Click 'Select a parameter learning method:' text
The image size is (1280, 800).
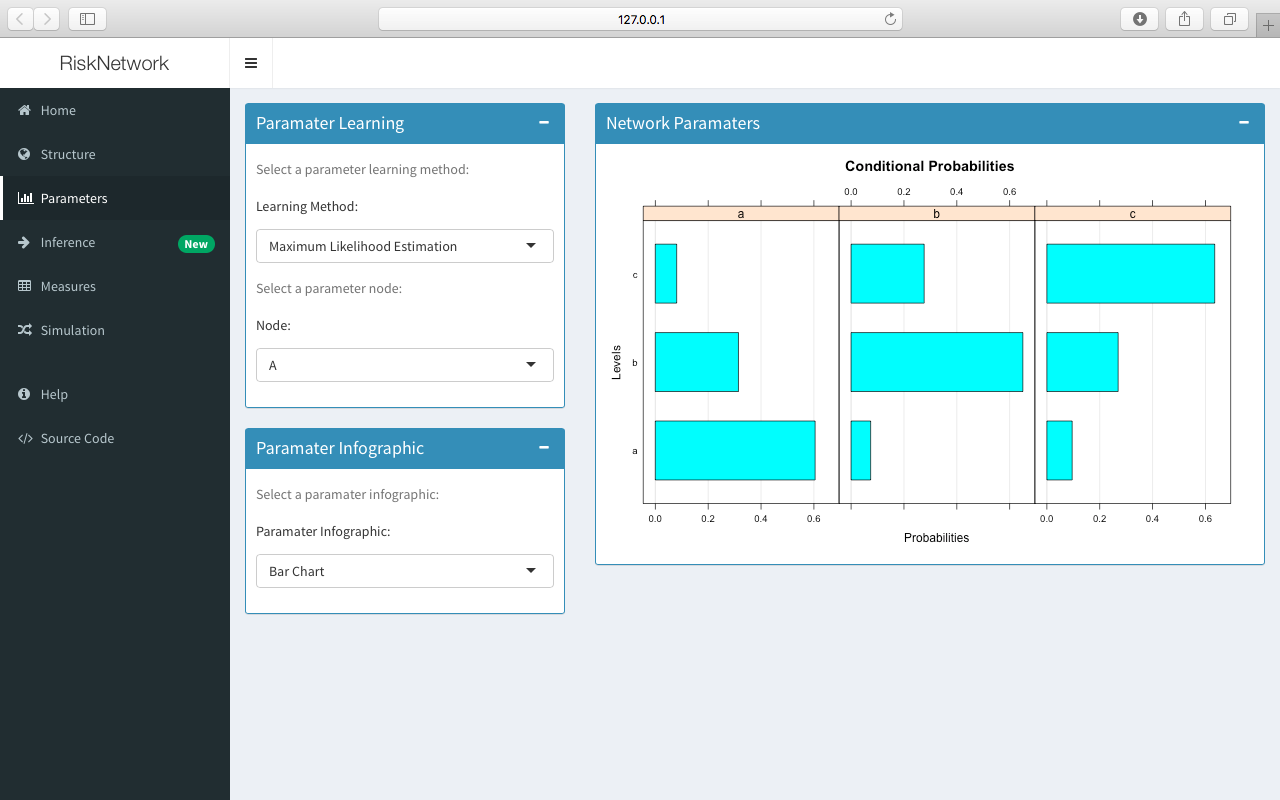(362, 169)
